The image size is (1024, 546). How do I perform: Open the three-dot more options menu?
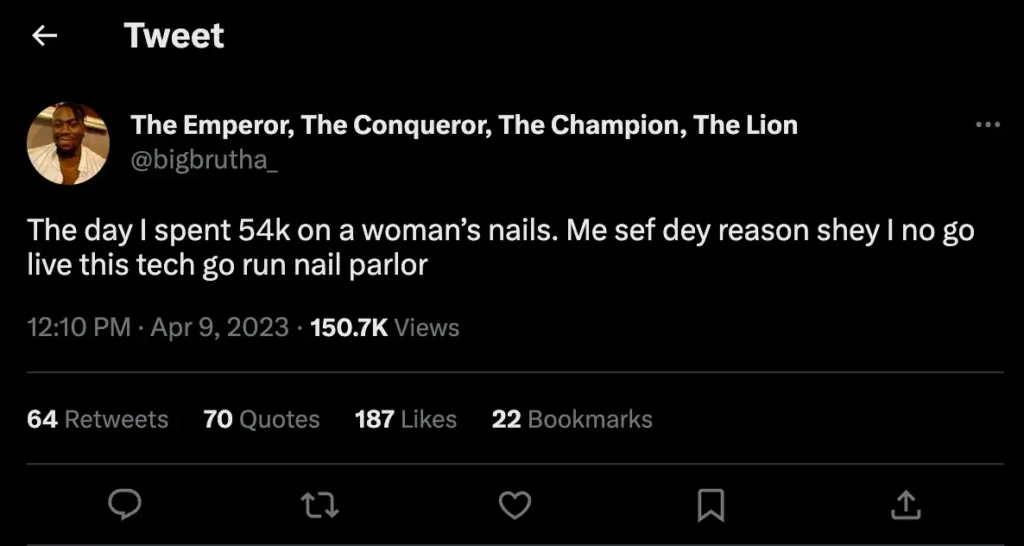[987, 125]
